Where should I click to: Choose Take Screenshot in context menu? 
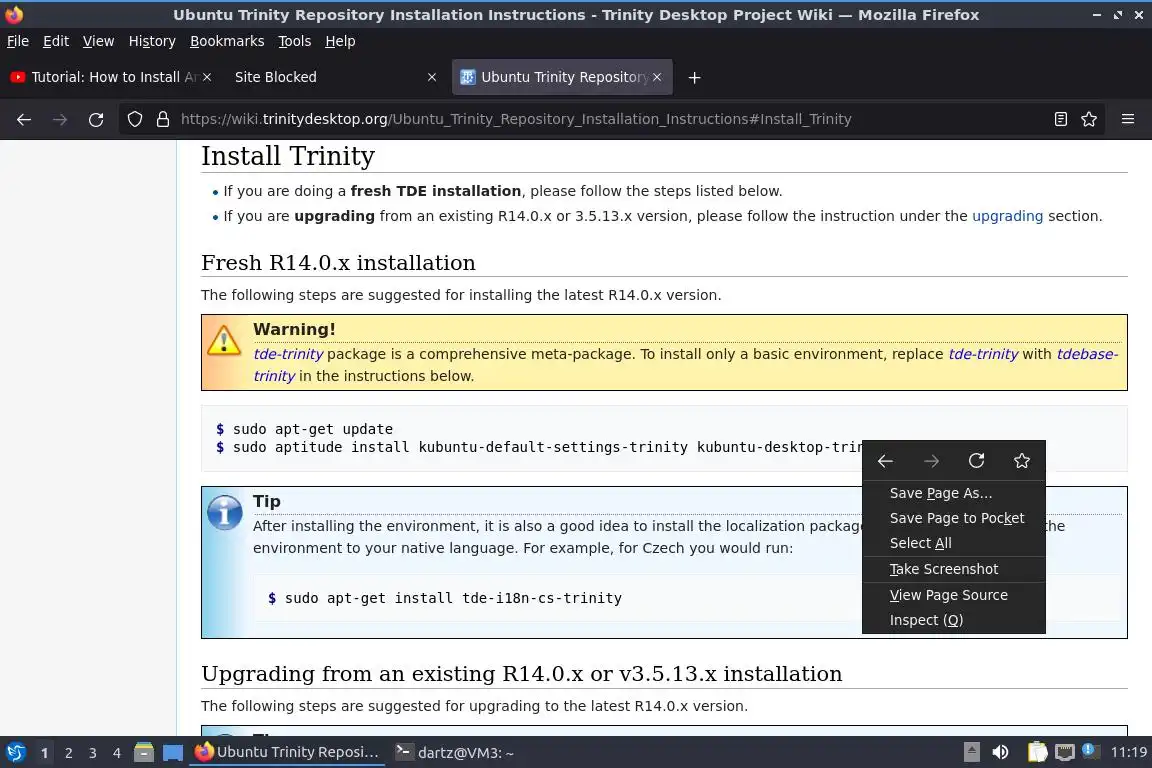954,569
